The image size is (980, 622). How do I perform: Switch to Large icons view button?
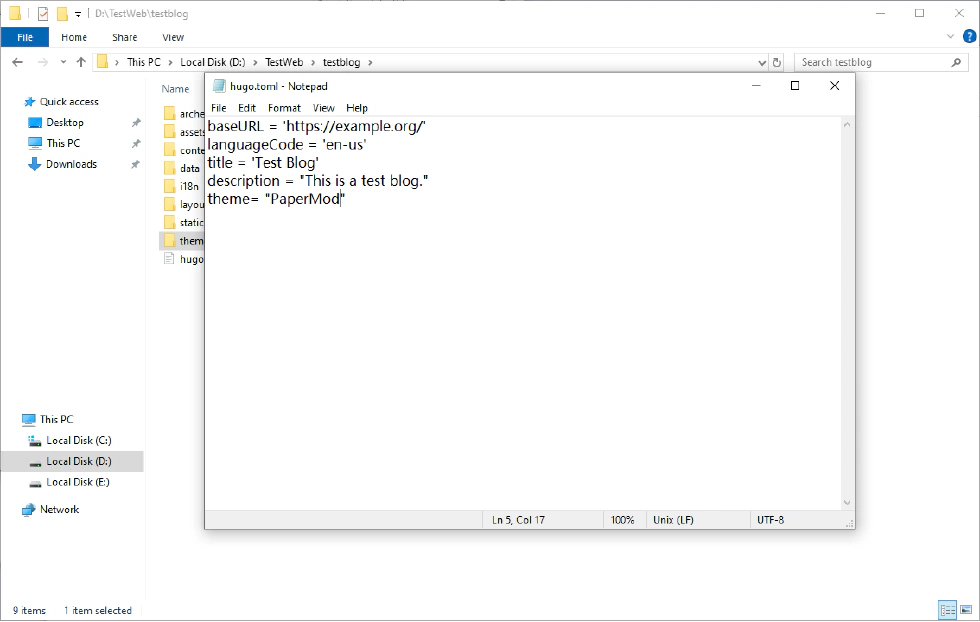point(965,610)
